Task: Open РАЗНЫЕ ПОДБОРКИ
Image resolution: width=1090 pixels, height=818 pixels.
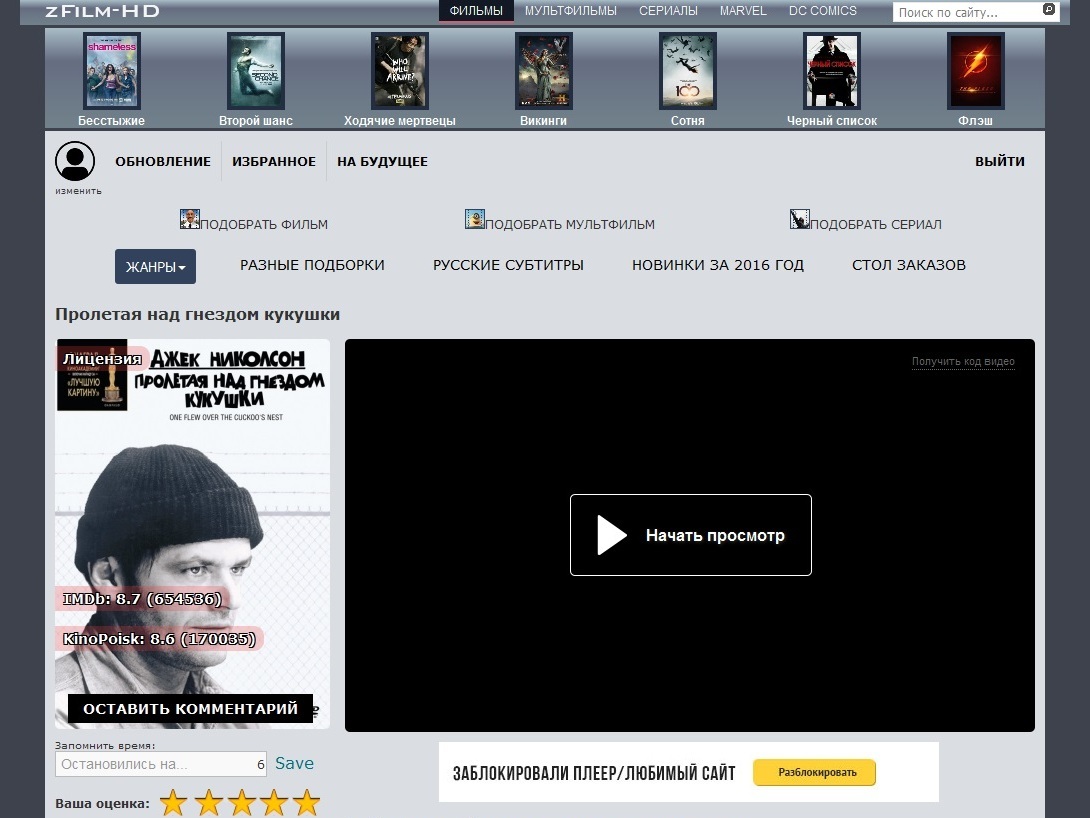Action: 312,265
